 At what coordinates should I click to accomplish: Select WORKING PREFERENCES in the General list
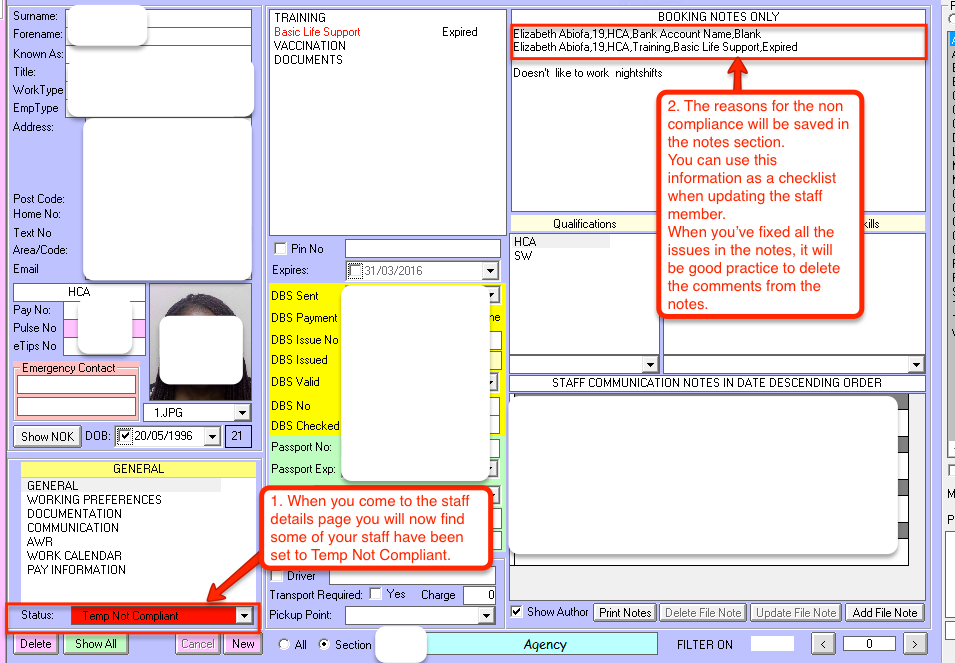pos(94,500)
